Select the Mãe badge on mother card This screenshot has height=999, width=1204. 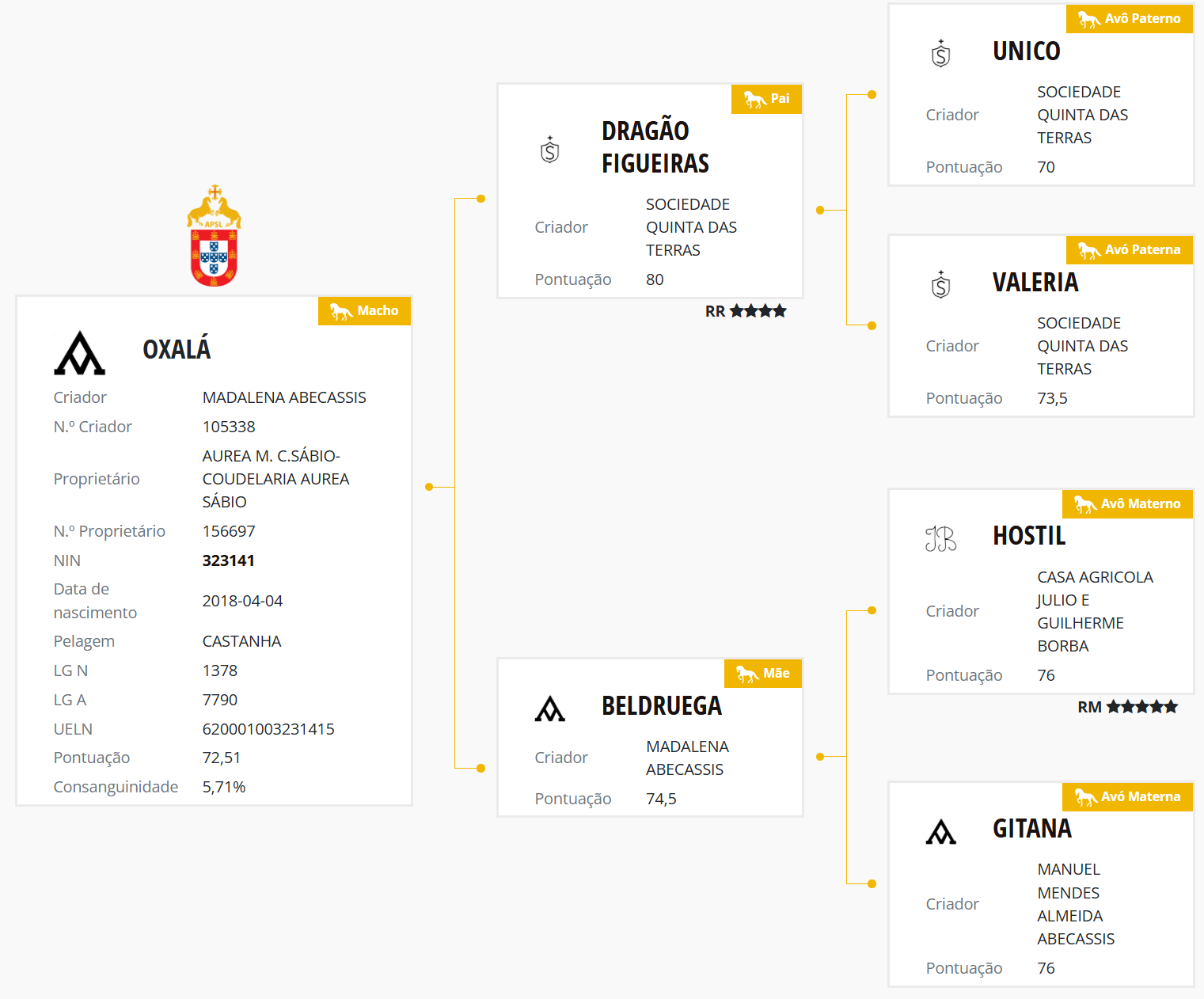[763, 674]
